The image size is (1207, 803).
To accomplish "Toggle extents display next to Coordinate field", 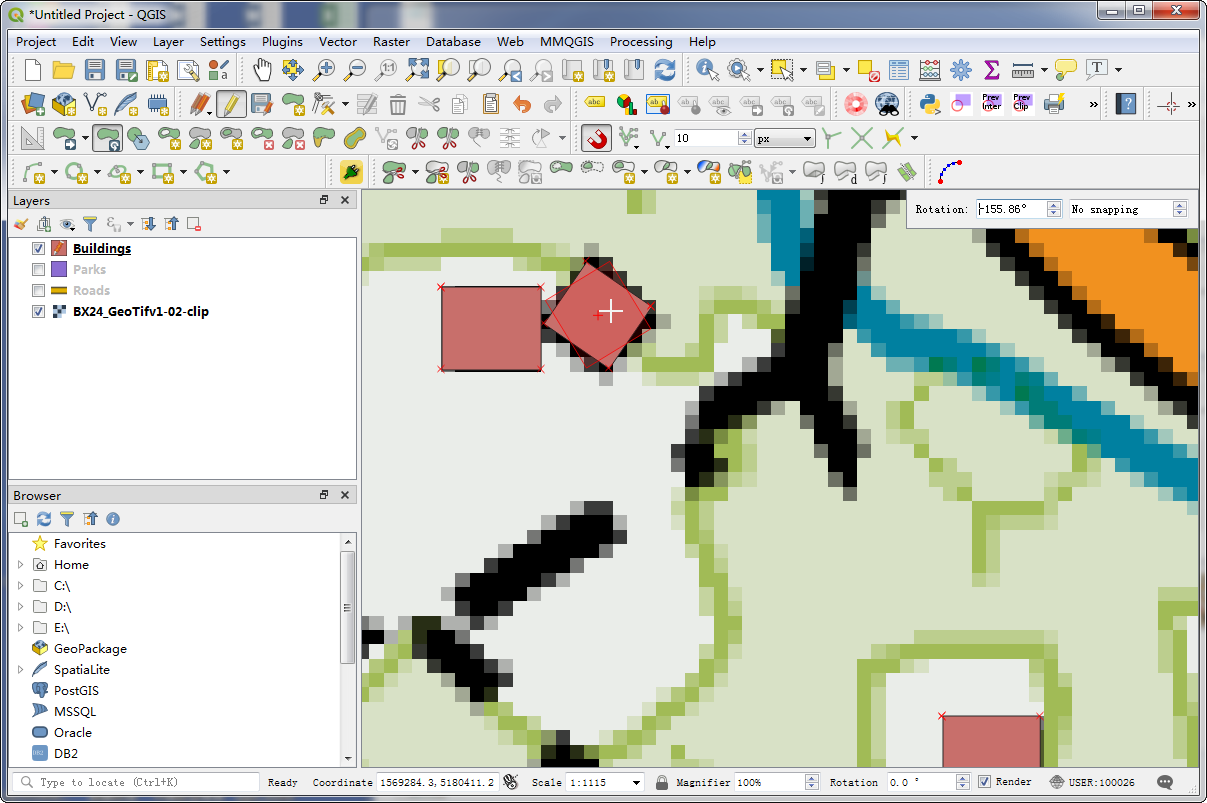I will 511,782.
